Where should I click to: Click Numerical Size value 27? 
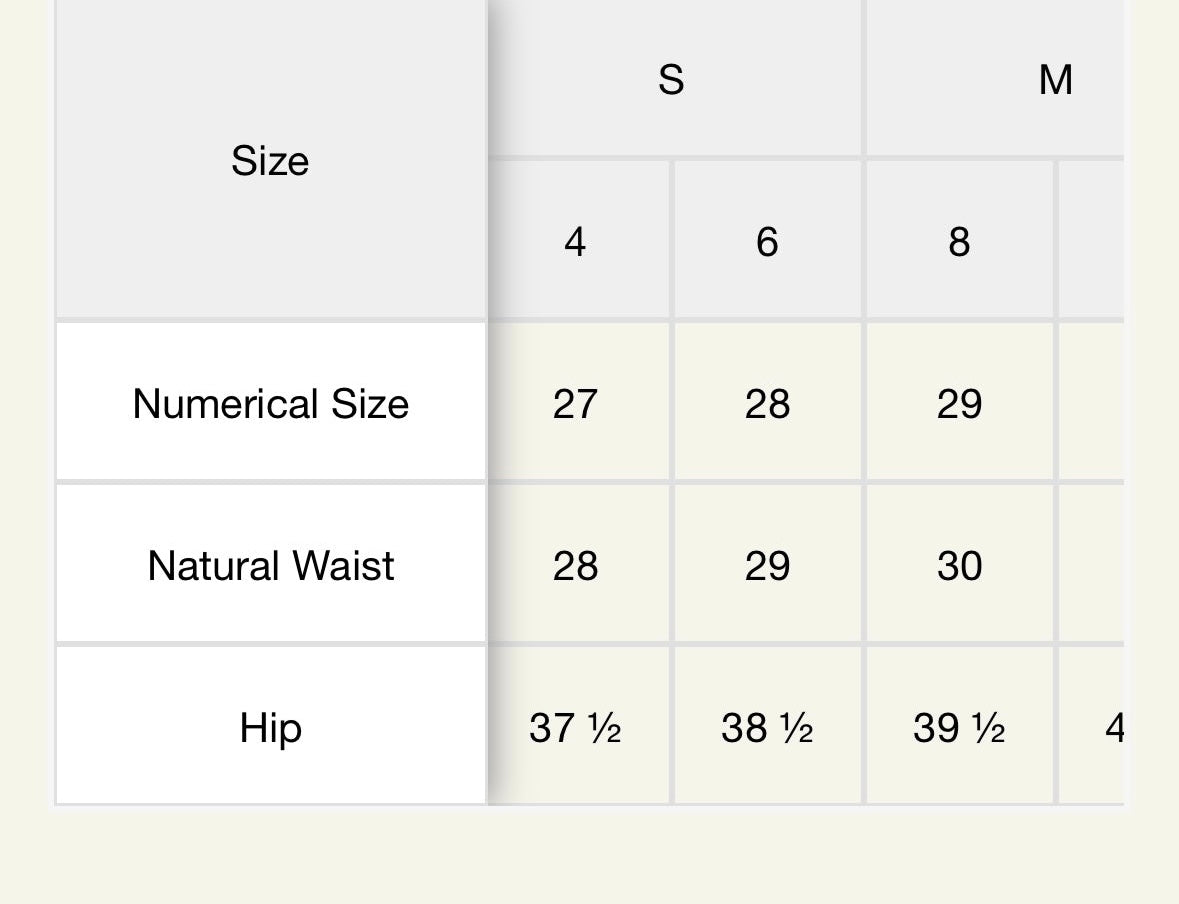(x=575, y=404)
